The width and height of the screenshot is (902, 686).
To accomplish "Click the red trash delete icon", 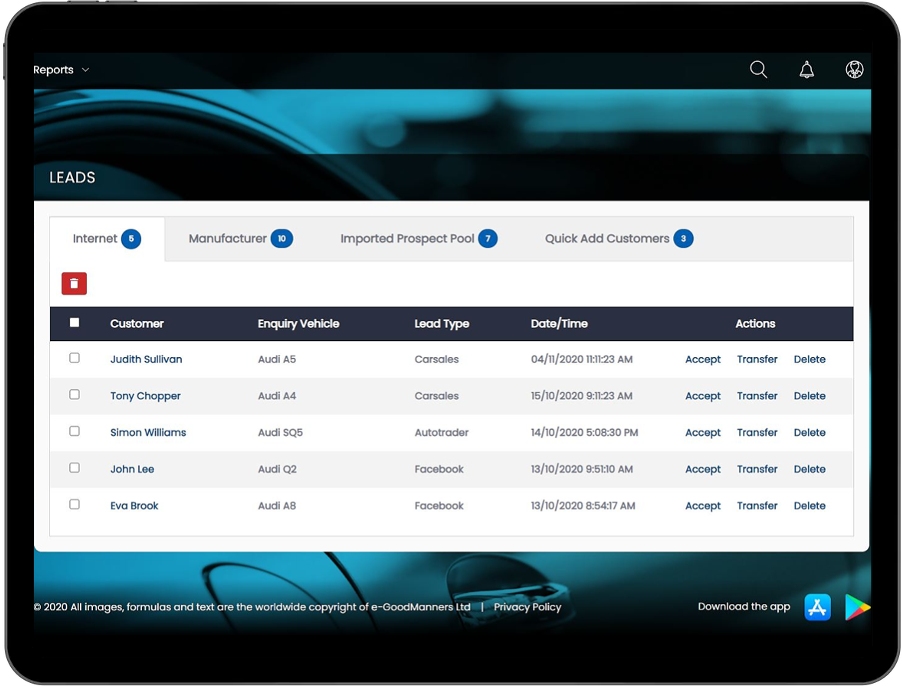I will tap(74, 284).
